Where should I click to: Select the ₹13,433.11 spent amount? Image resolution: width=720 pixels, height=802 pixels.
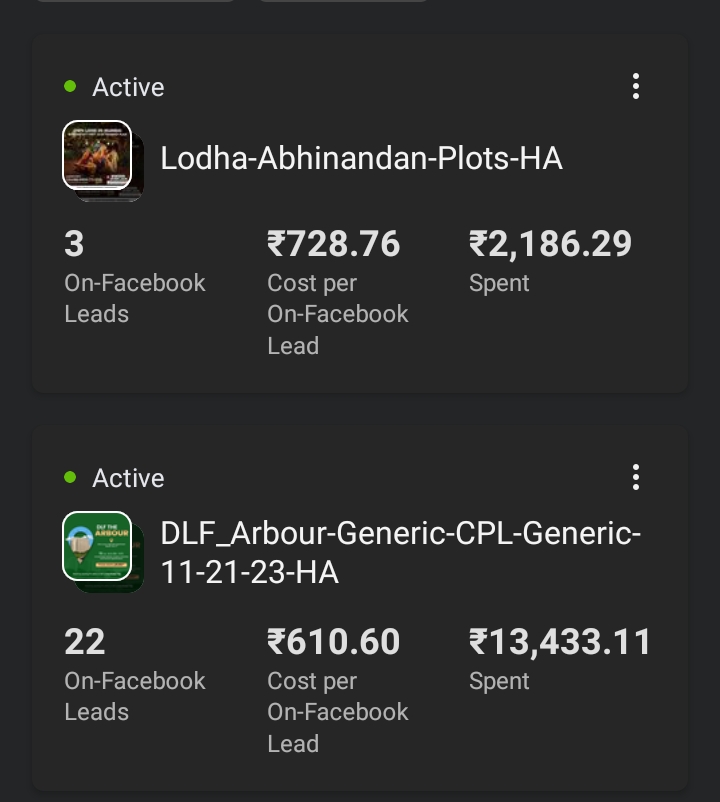point(560,642)
